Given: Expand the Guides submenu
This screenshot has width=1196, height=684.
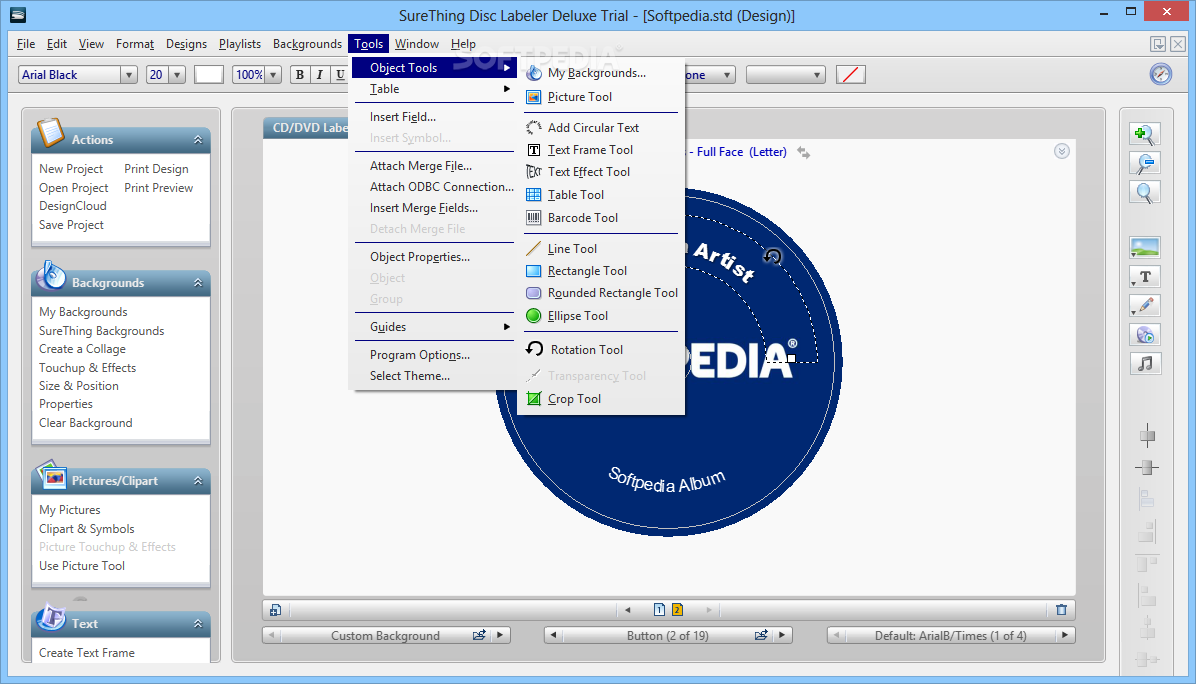Looking at the screenshot, I should pos(432,327).
